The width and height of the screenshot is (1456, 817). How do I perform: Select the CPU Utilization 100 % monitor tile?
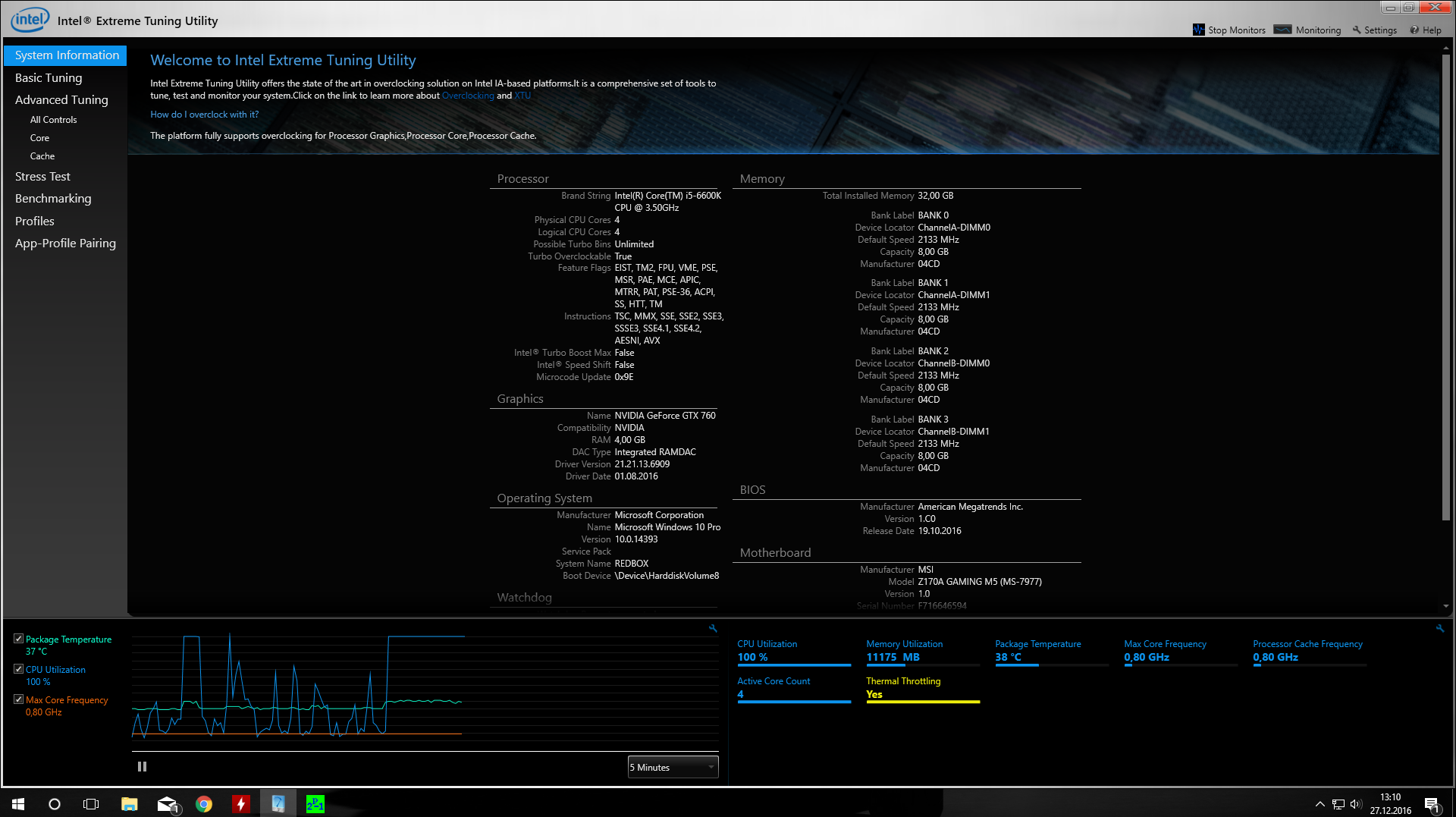pos(794,652)
